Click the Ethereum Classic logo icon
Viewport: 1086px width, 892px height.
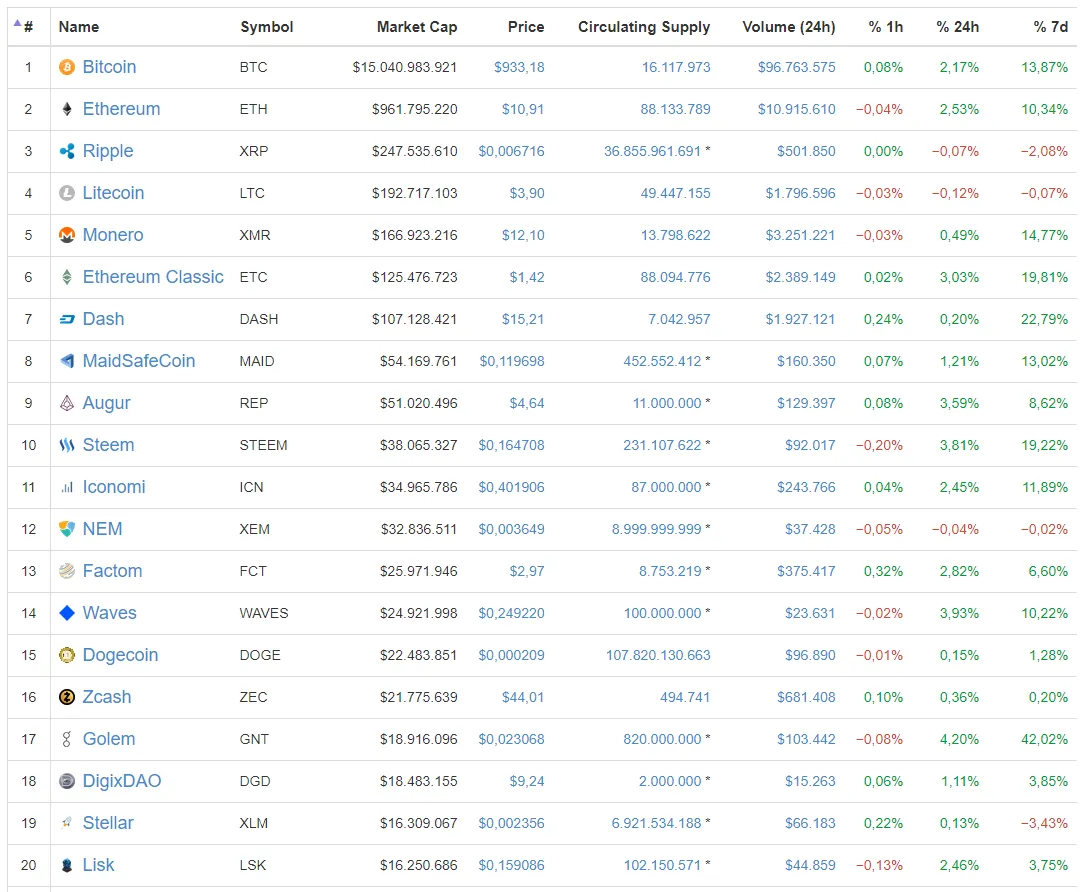(x=66, y=277)
